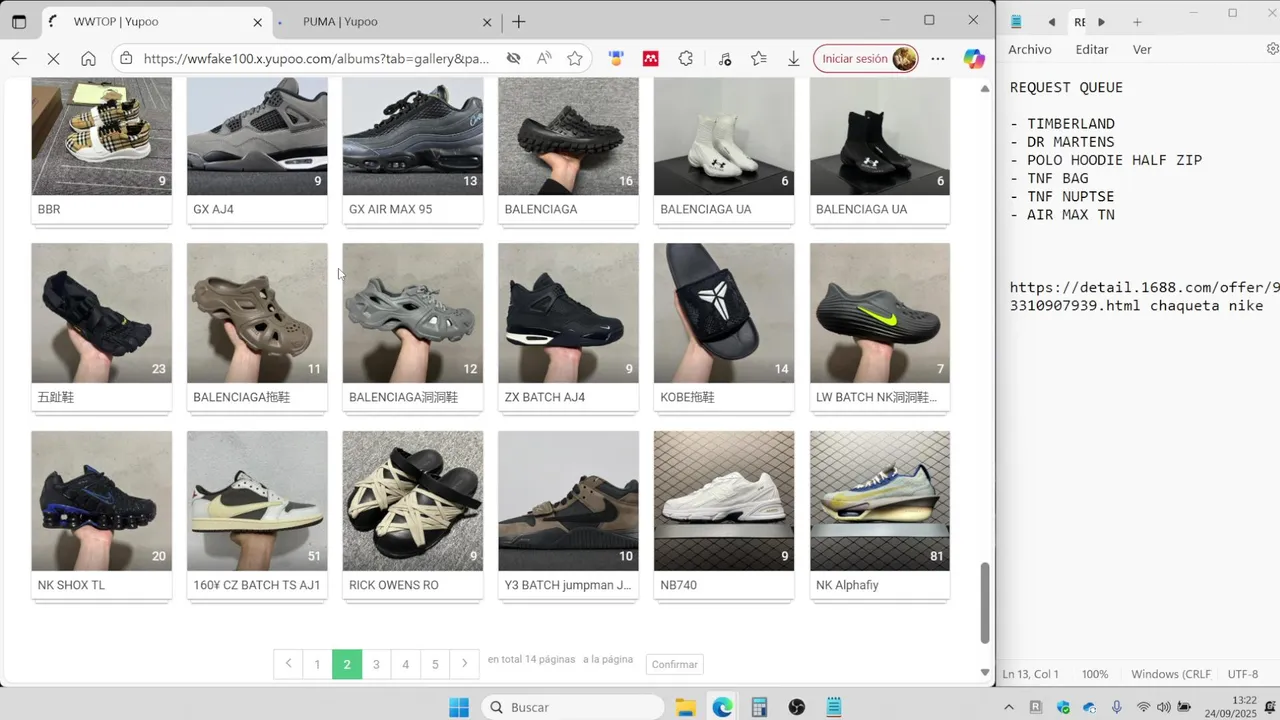Open the NB740 album thumbnail
Screen dimensions: 1280x720
724,501
